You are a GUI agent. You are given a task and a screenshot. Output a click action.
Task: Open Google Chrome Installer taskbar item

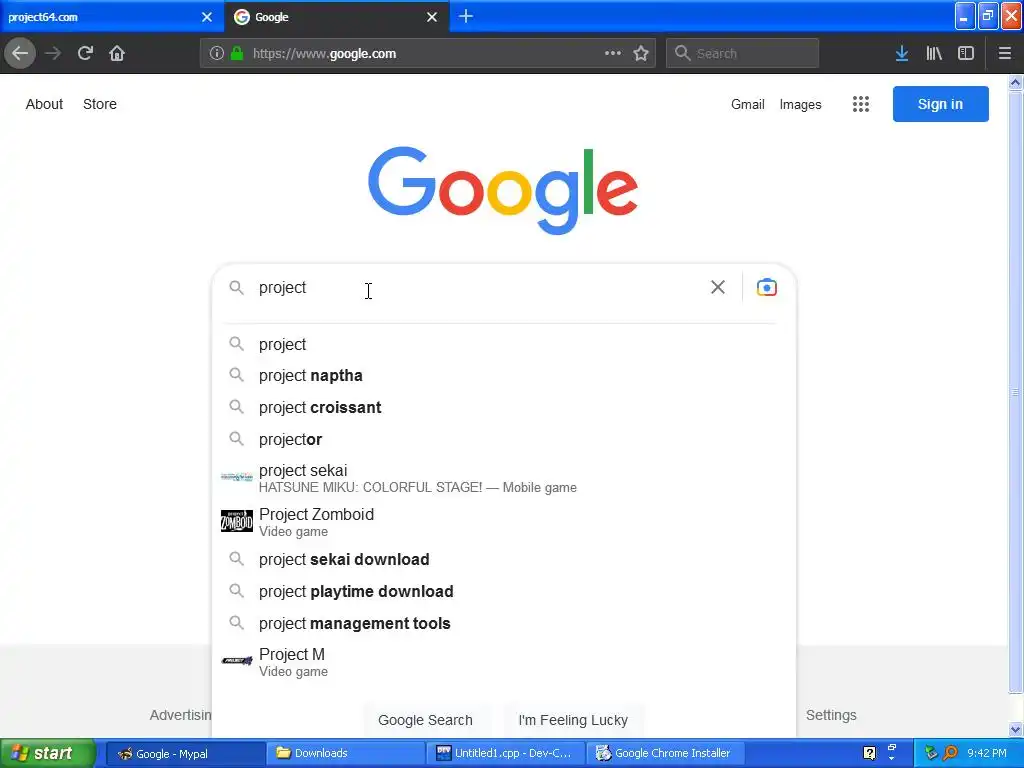click(665, 753)
